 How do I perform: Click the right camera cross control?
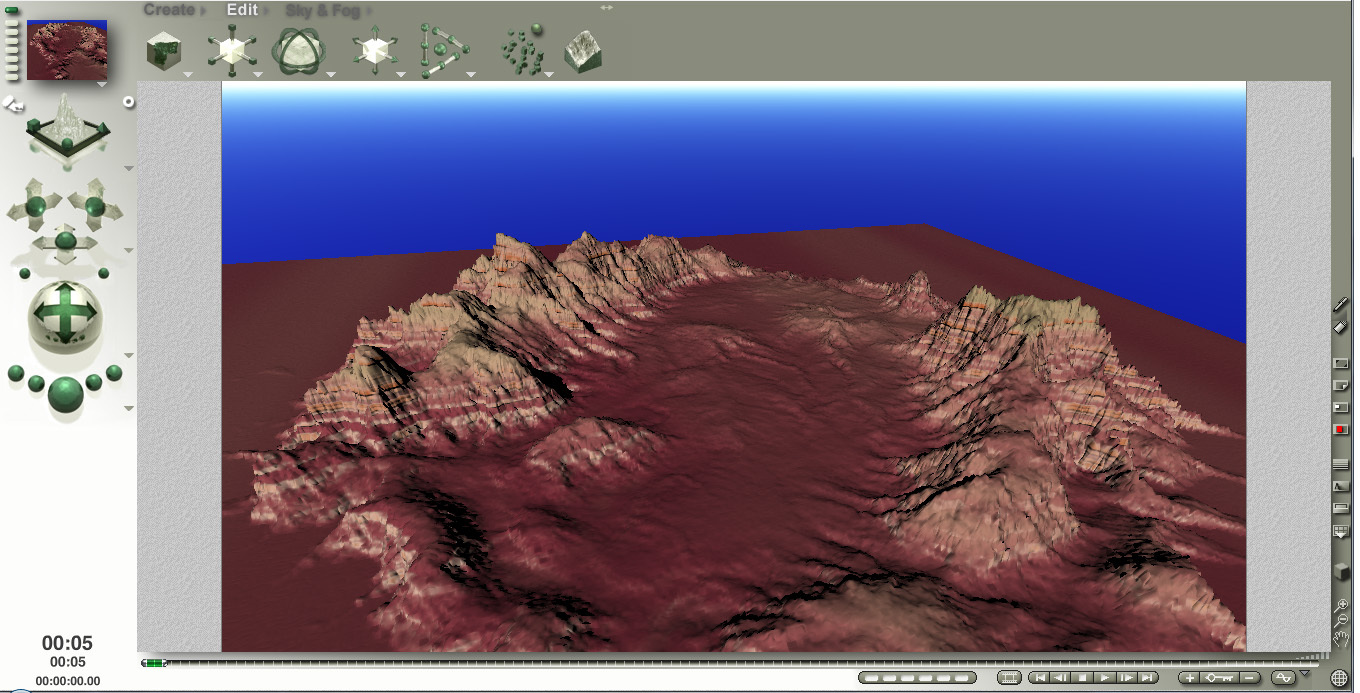(x=95, y=206)
